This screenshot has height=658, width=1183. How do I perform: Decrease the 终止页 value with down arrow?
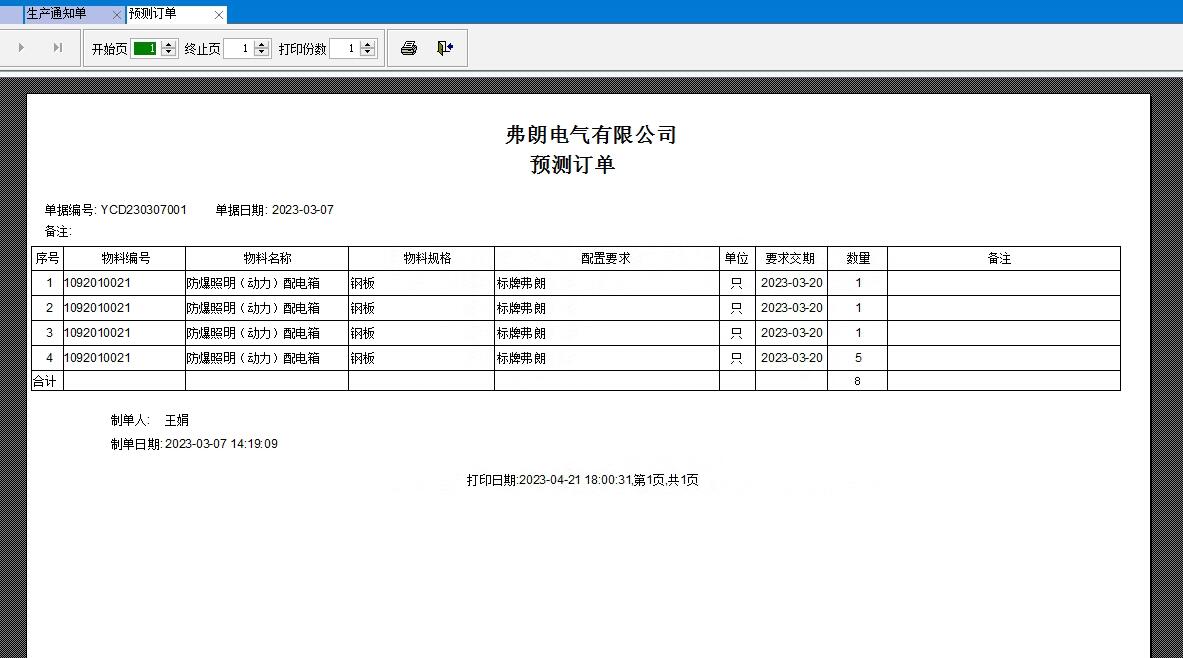pos(262,53)
